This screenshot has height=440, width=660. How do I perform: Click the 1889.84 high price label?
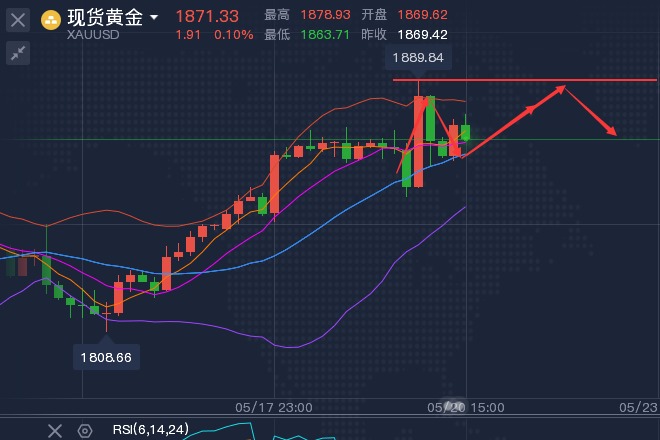pos(420,58)
